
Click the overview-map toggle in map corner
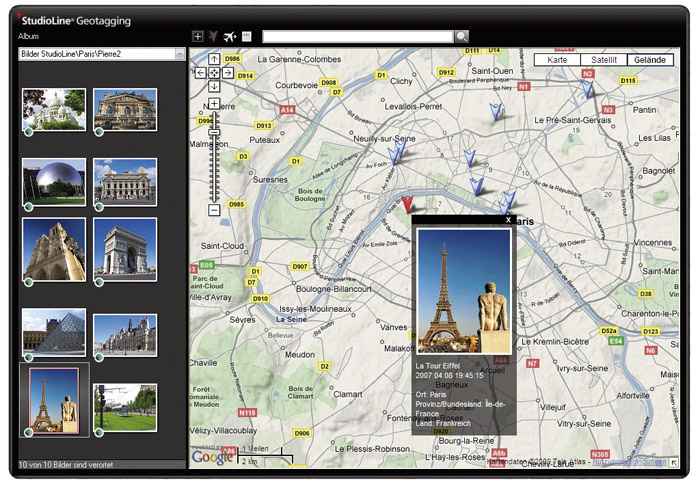click(674, 463)
